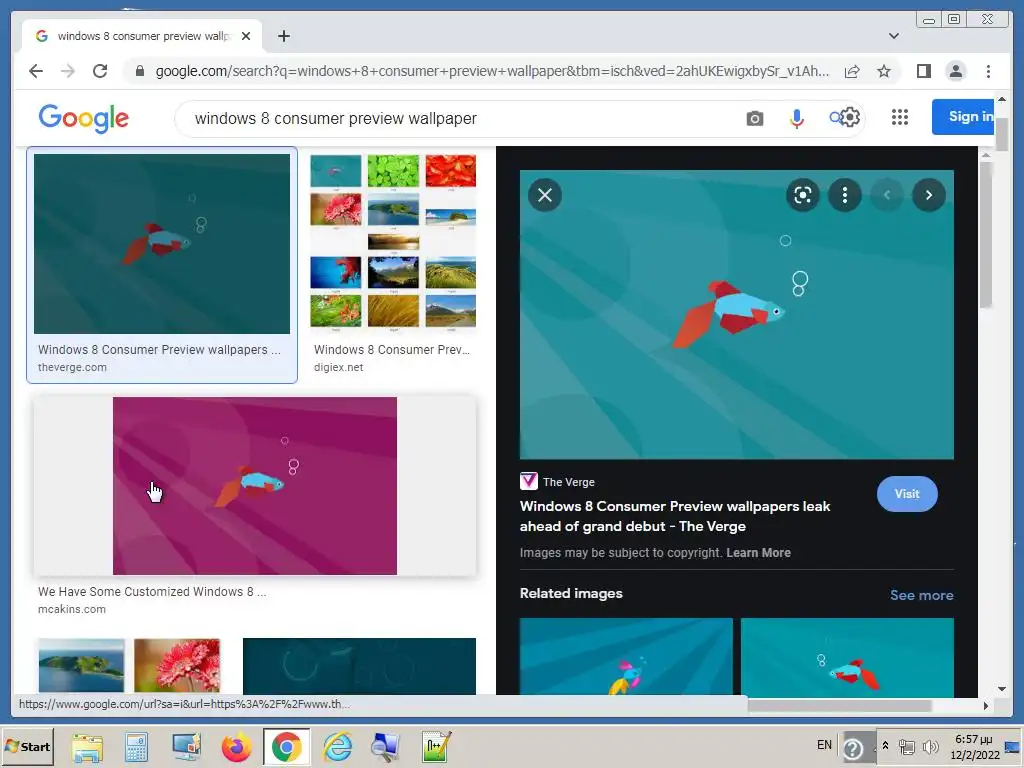1024x768 pixels.
Task: Click the EN language indicator
Action: point(824,744)
